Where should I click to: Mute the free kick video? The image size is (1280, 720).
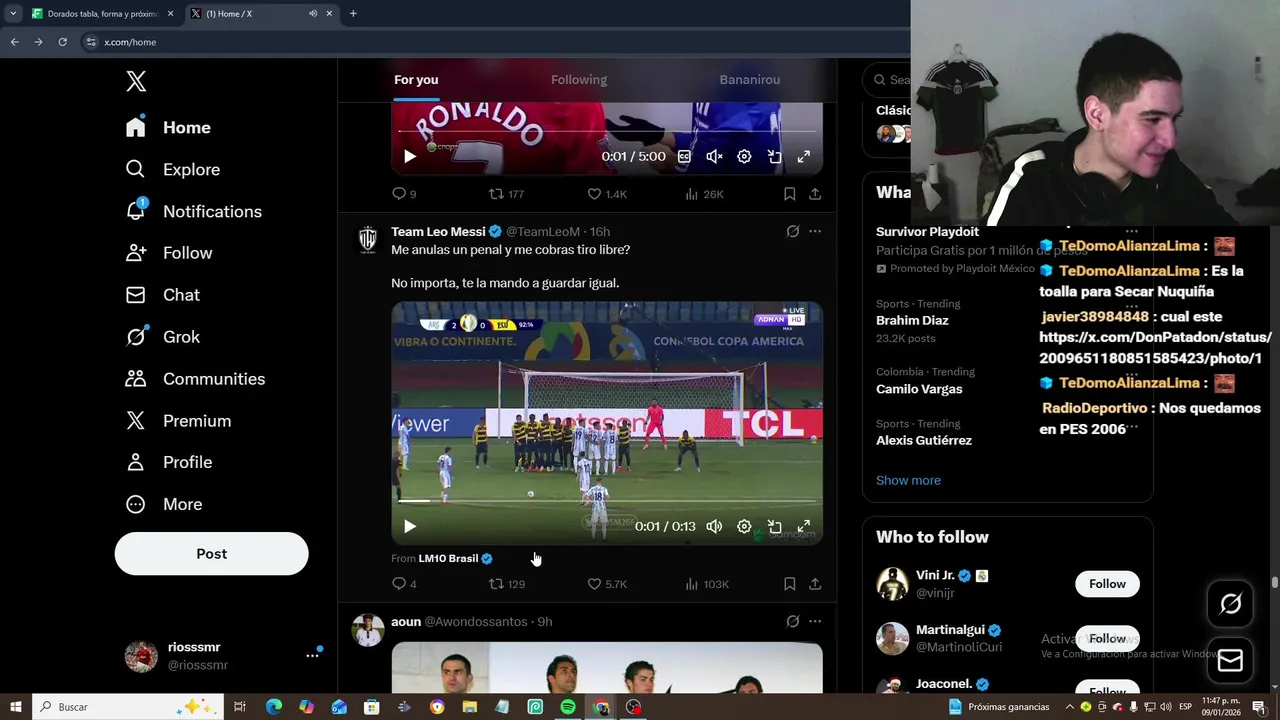coord(714,527)
